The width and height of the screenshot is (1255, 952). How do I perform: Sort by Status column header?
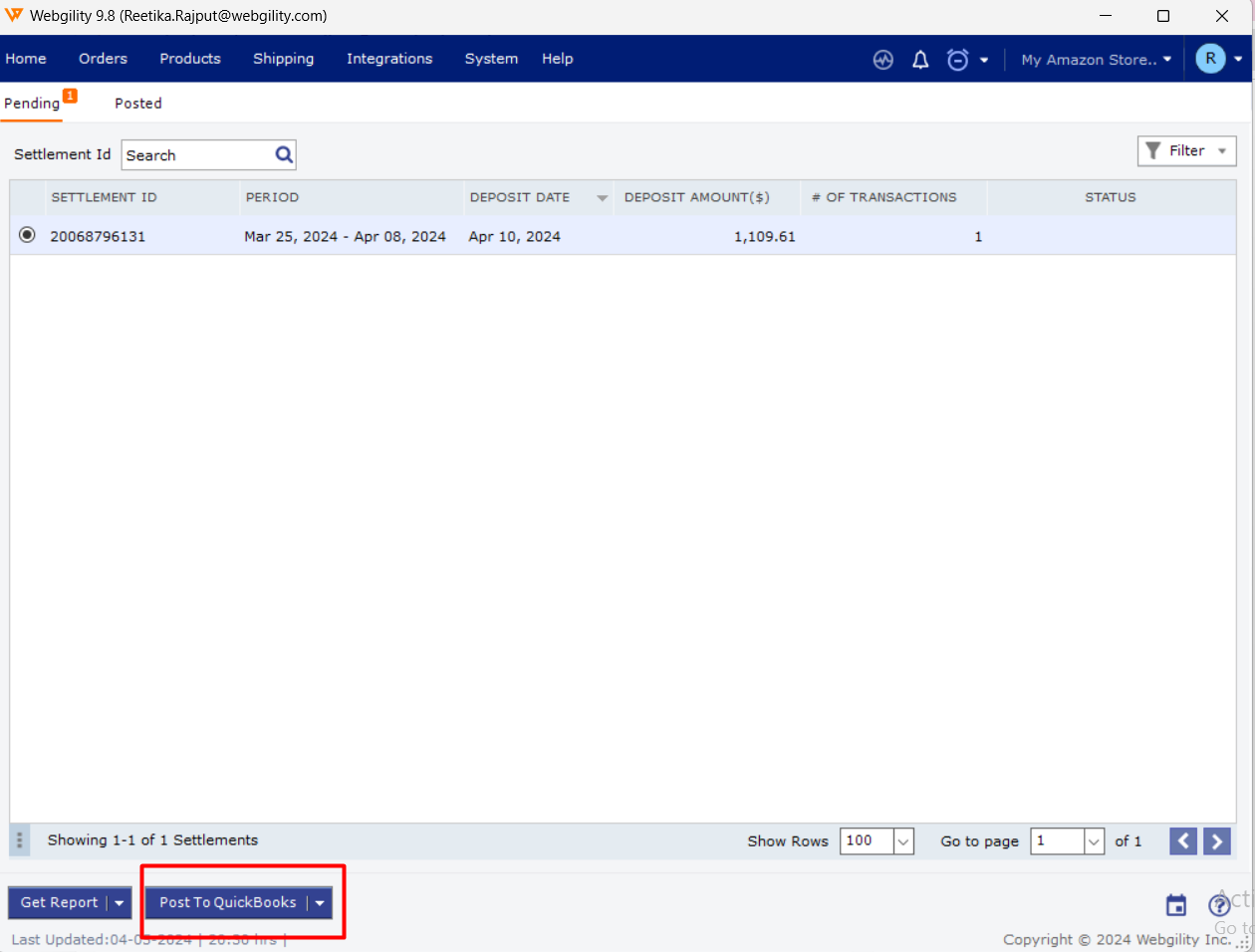click(x=1111, y=197)
